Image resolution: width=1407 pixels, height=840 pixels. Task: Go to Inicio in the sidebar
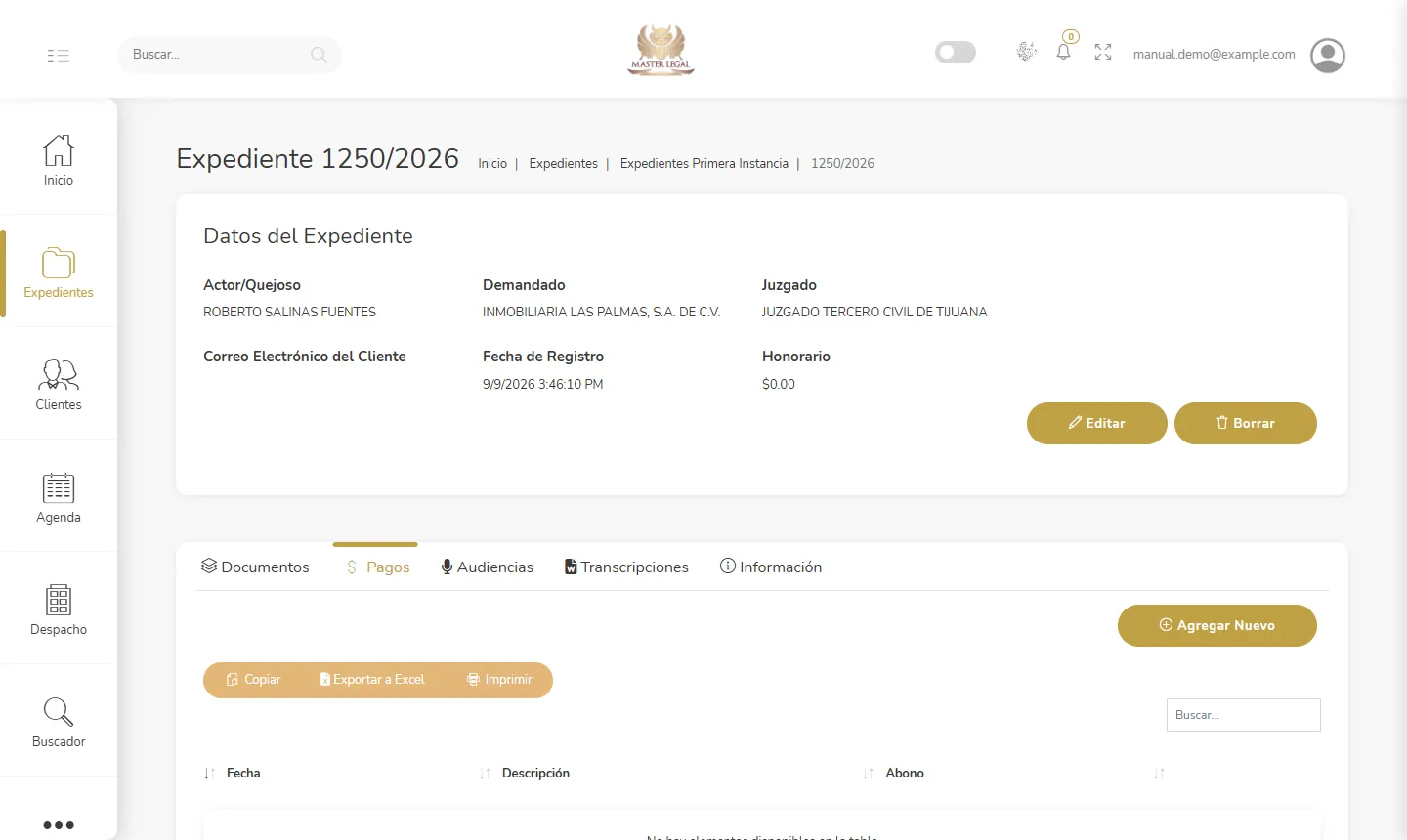[59, 159]
